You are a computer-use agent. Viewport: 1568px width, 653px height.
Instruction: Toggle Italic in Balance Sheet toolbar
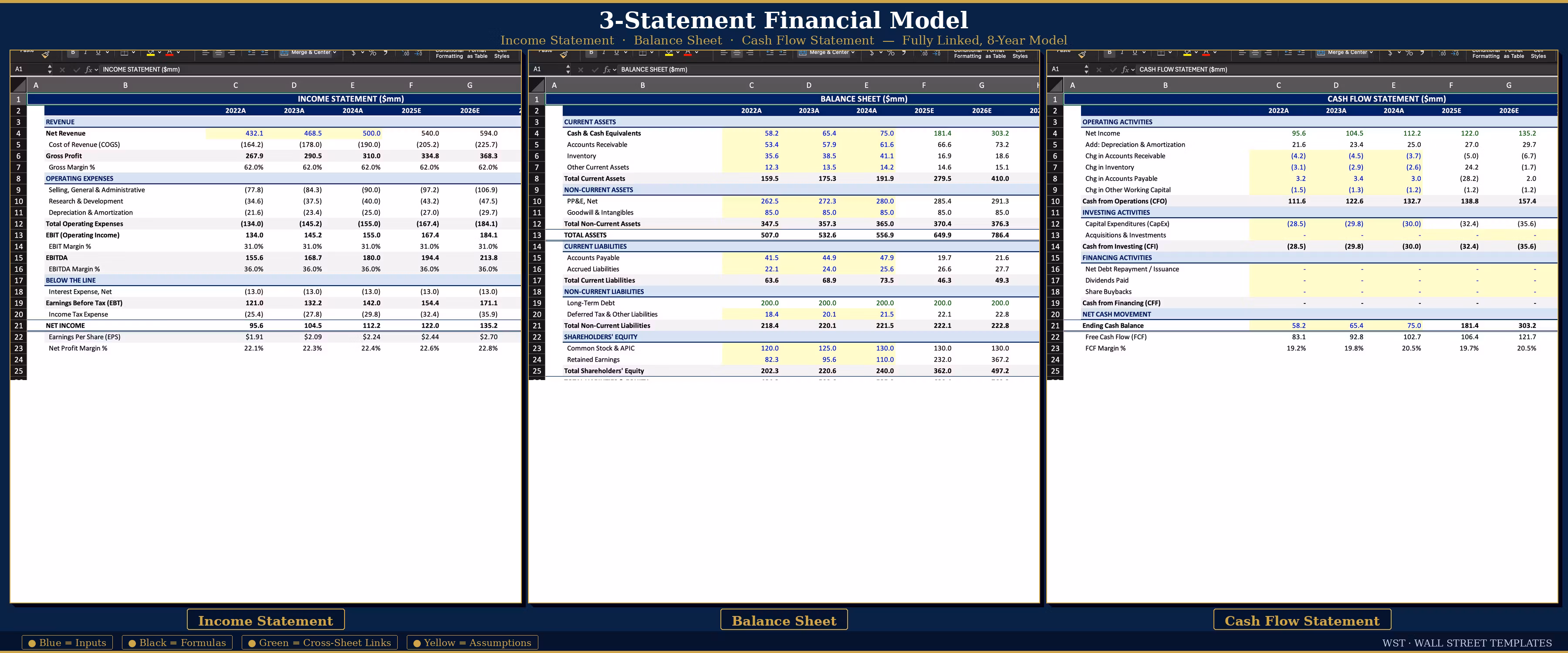(x=605, y=52)
